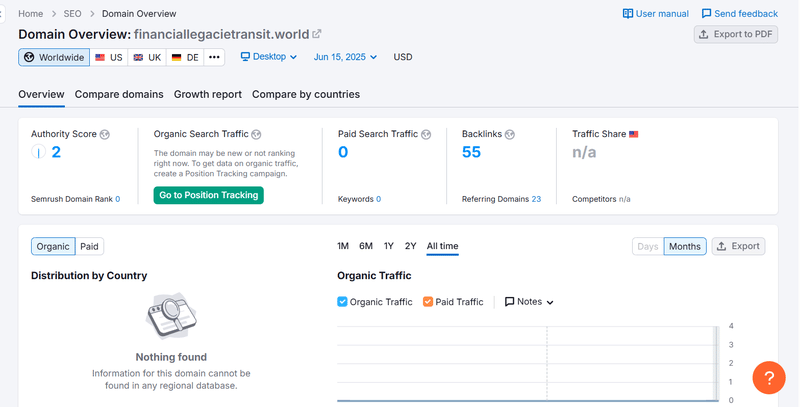Open external link icon next to domain name
This screenshot has width=800, height=407.
click(x=317, y=34)
